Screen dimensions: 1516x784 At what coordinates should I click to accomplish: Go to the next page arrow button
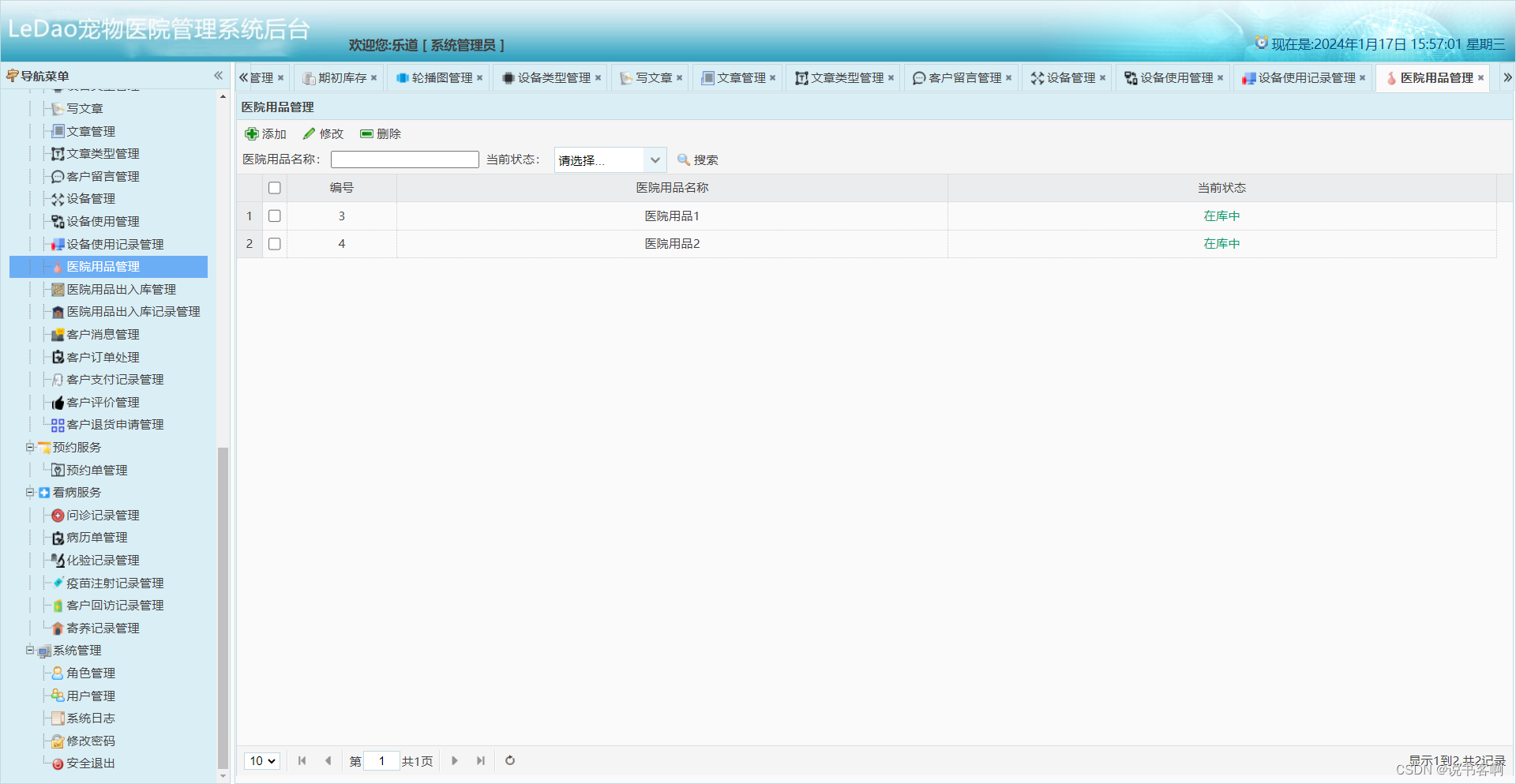(x=454, y=760)
